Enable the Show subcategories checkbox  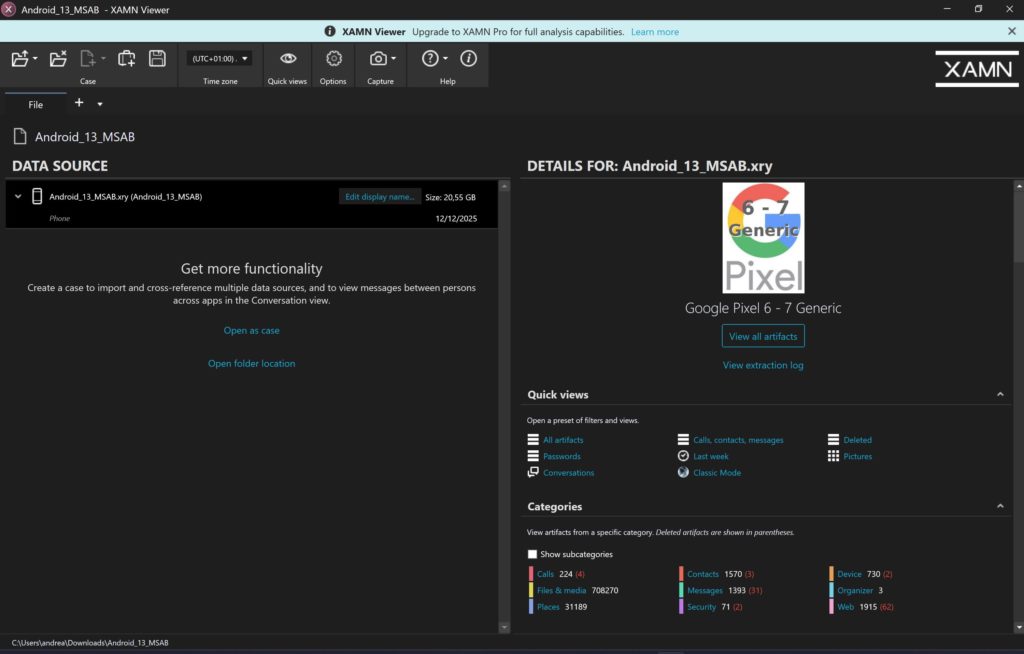point(532,554)
